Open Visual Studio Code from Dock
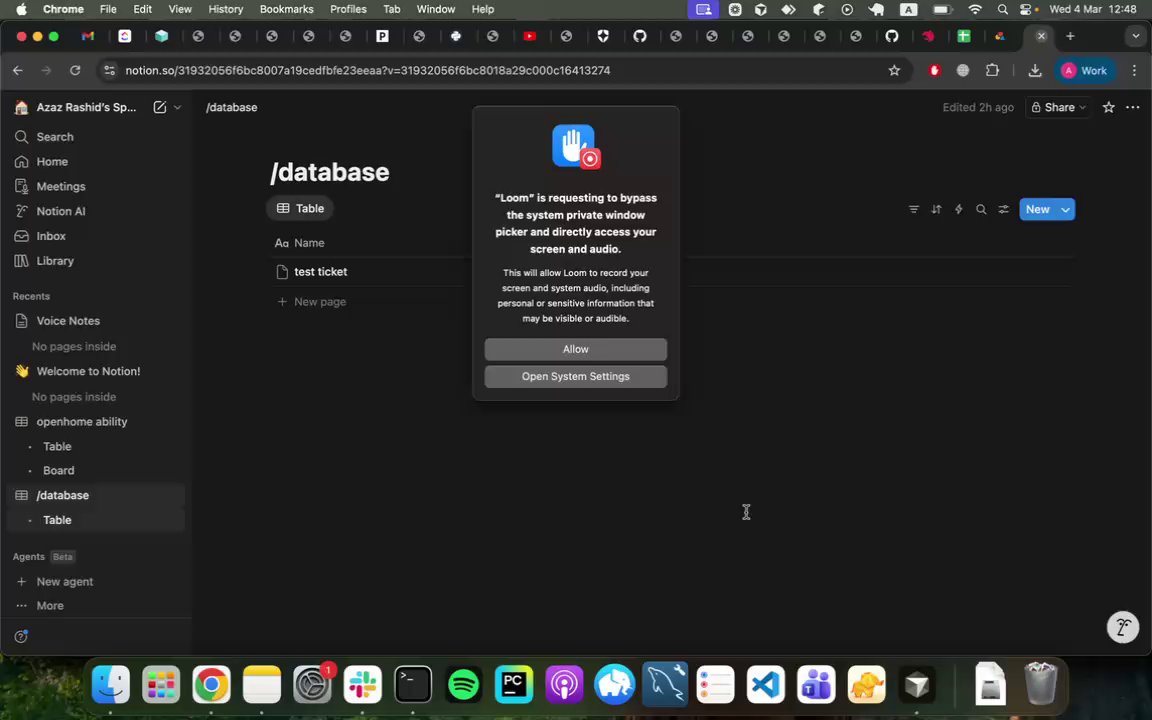This screenshot has width=1152, height=720. [x=766, y=685]
